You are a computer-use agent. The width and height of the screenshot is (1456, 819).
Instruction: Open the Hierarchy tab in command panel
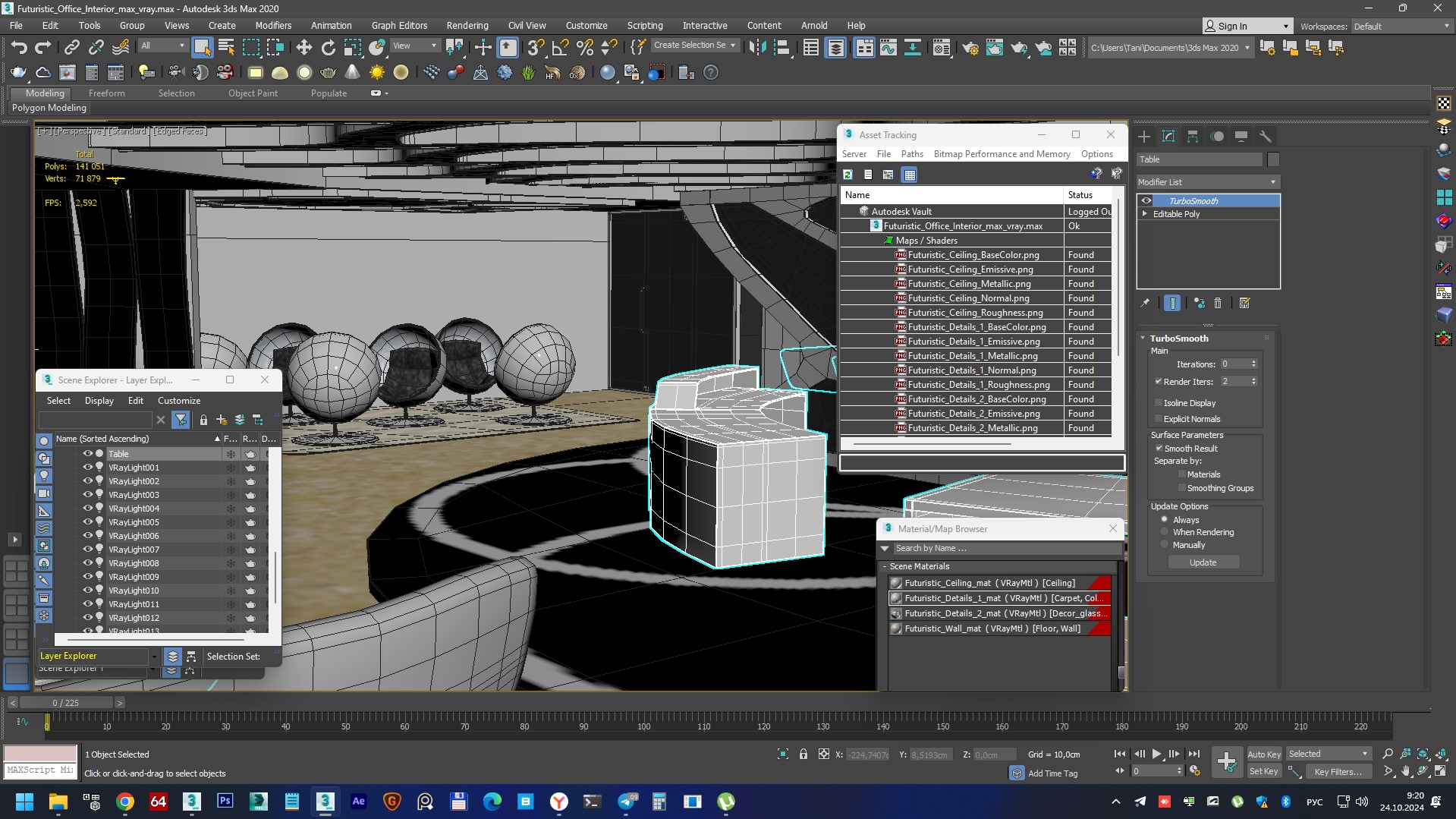pos(1193,137)
